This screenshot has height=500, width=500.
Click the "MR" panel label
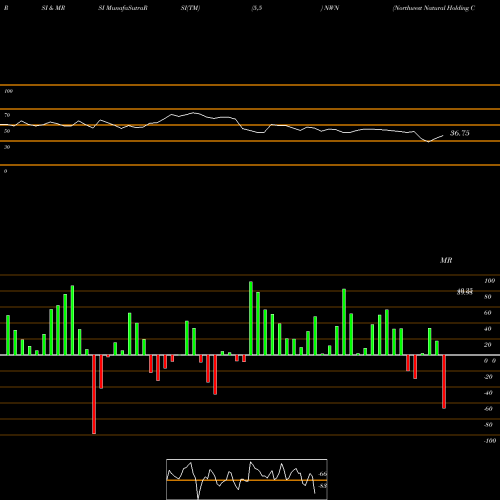(446, 260)
